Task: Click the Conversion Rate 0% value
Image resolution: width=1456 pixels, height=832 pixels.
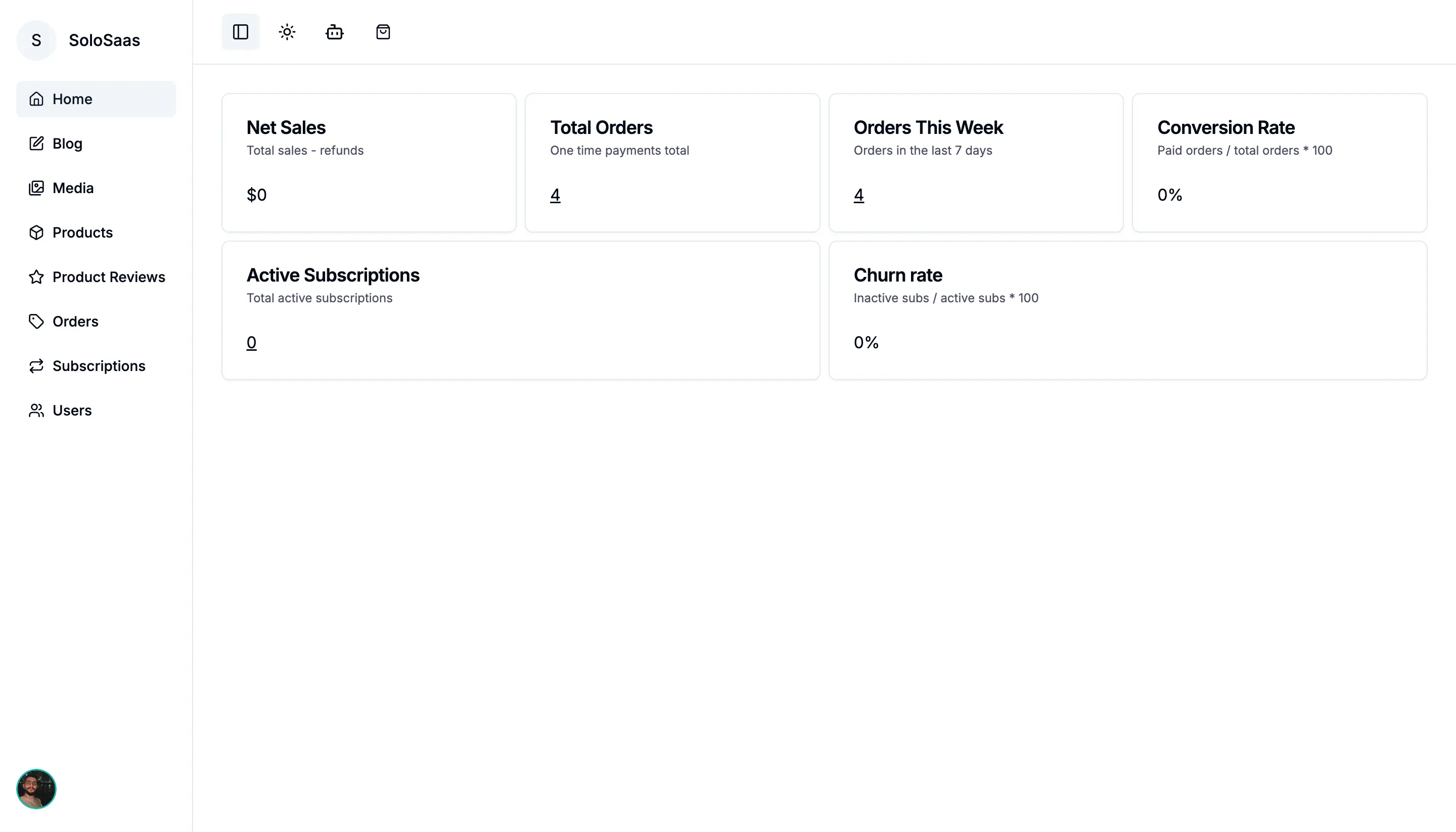Action: [x=1170, y=196]
